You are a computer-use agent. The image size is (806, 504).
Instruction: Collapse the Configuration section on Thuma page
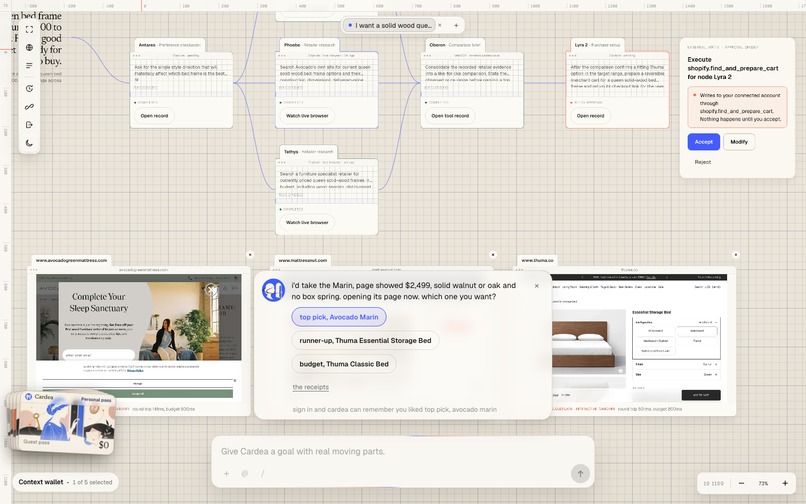pos(717,322)
